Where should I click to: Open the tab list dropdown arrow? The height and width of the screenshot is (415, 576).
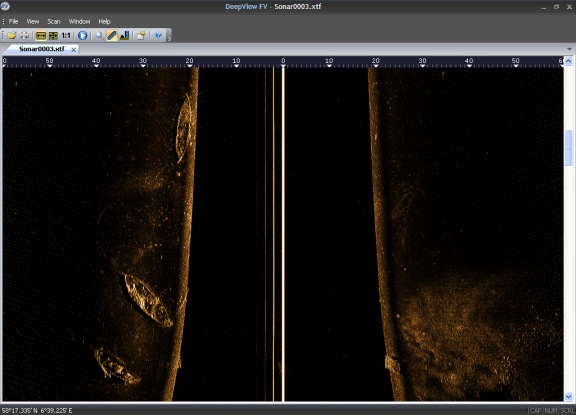569,49
